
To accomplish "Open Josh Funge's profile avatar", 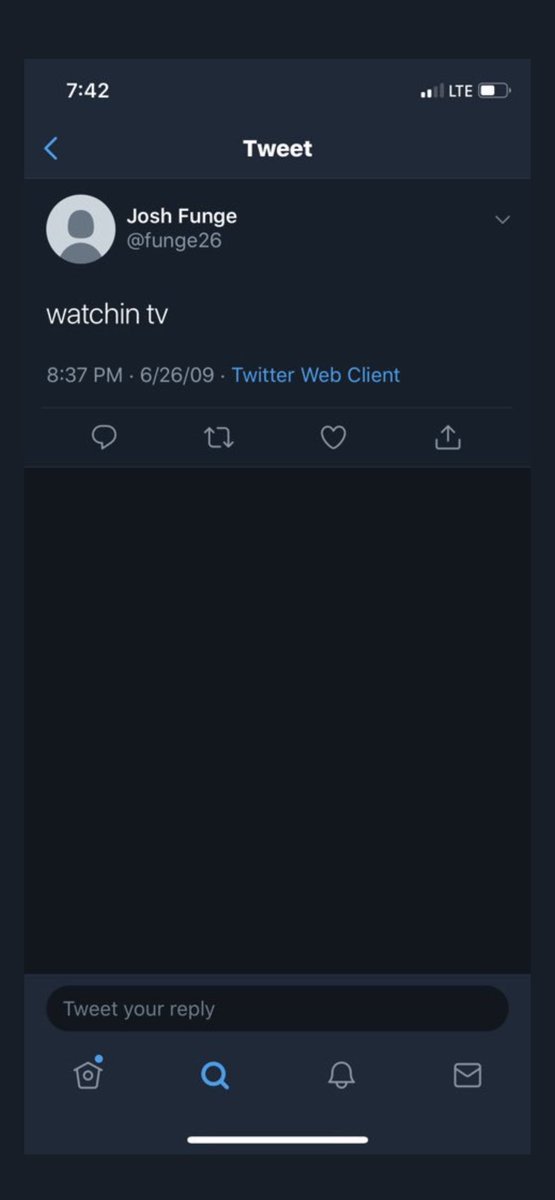I will point(81,229).
